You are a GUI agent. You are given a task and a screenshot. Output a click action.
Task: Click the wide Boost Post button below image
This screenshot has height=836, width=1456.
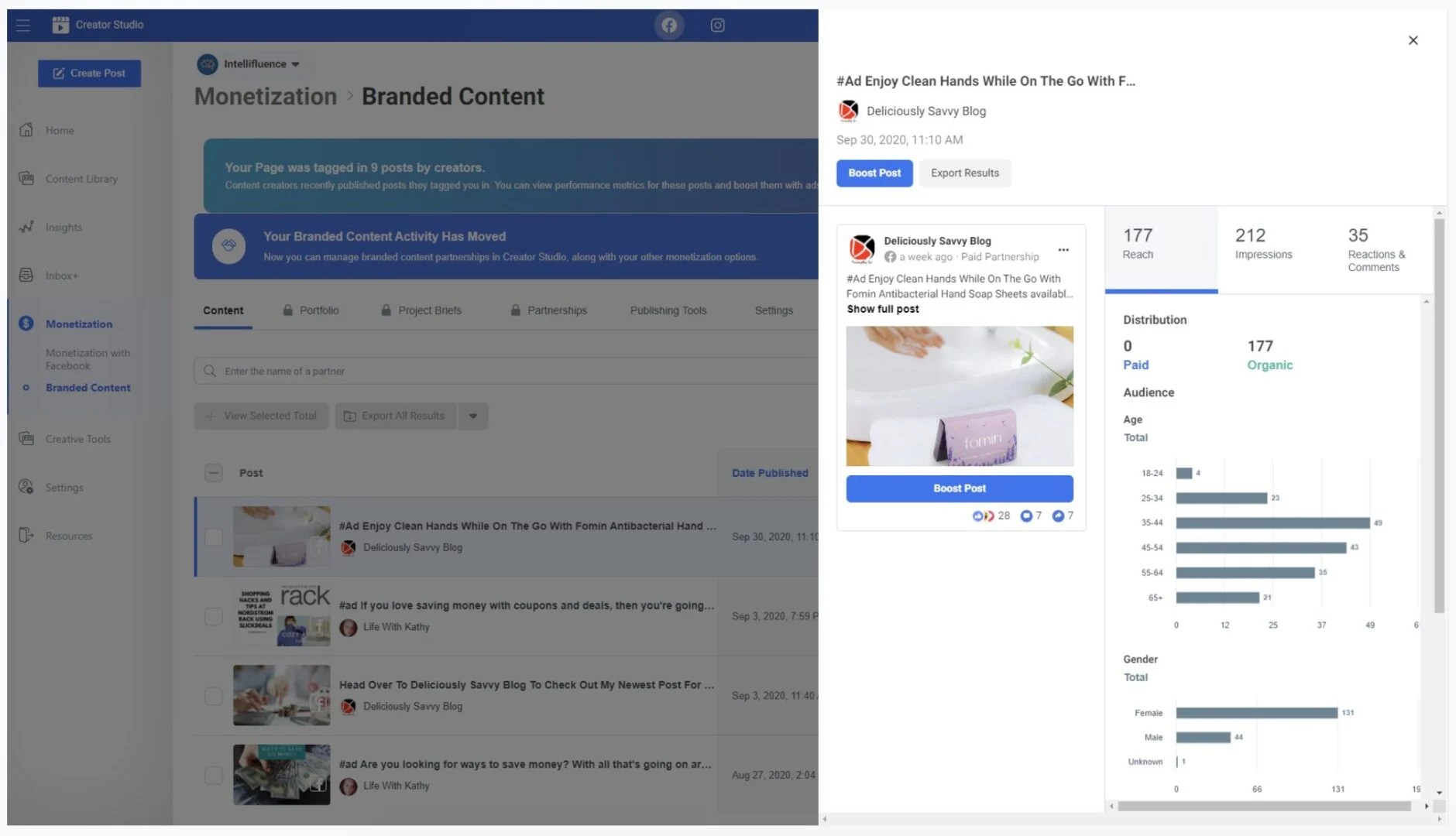click(960, 488)
